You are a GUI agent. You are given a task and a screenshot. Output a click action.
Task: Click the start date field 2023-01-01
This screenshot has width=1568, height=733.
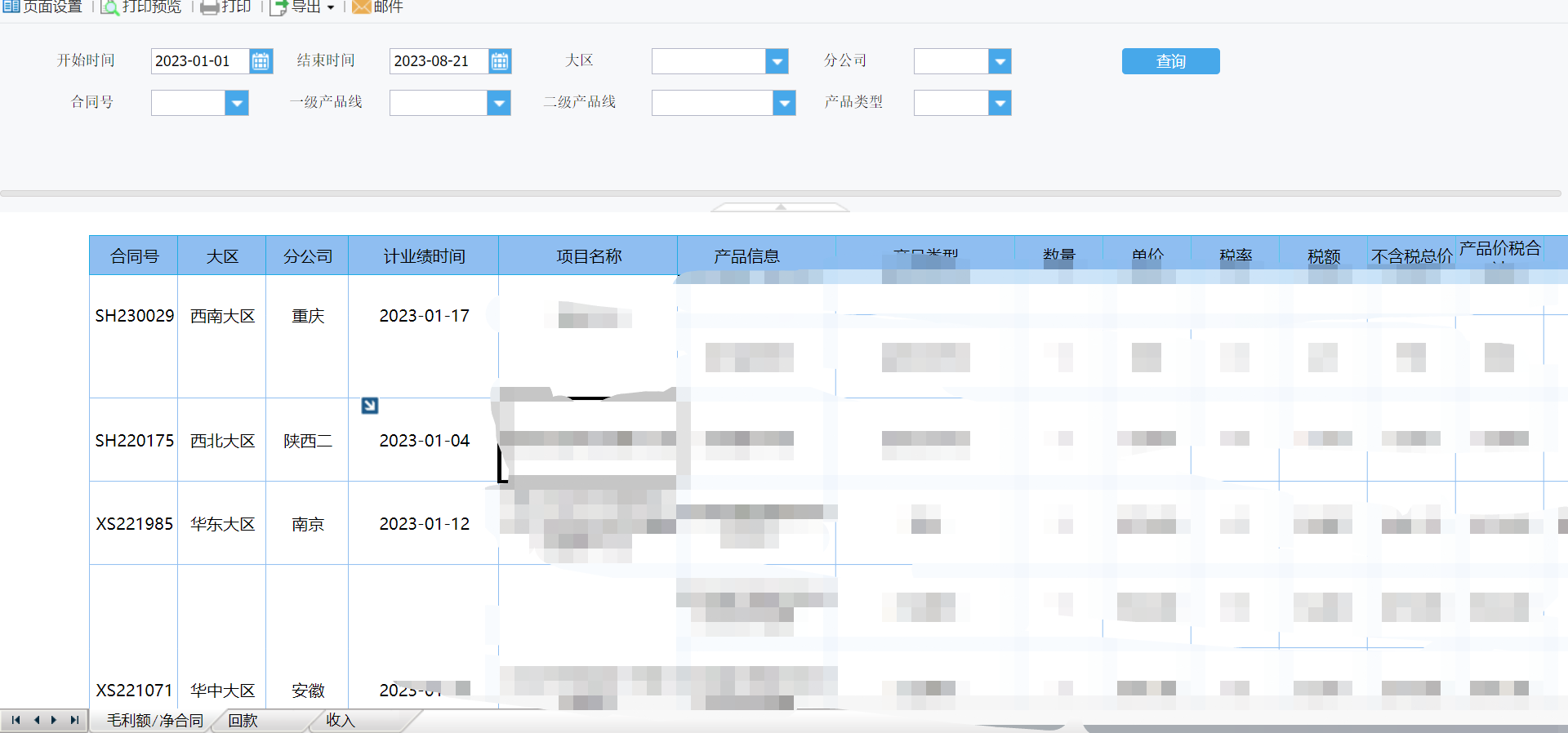[200, 61]
